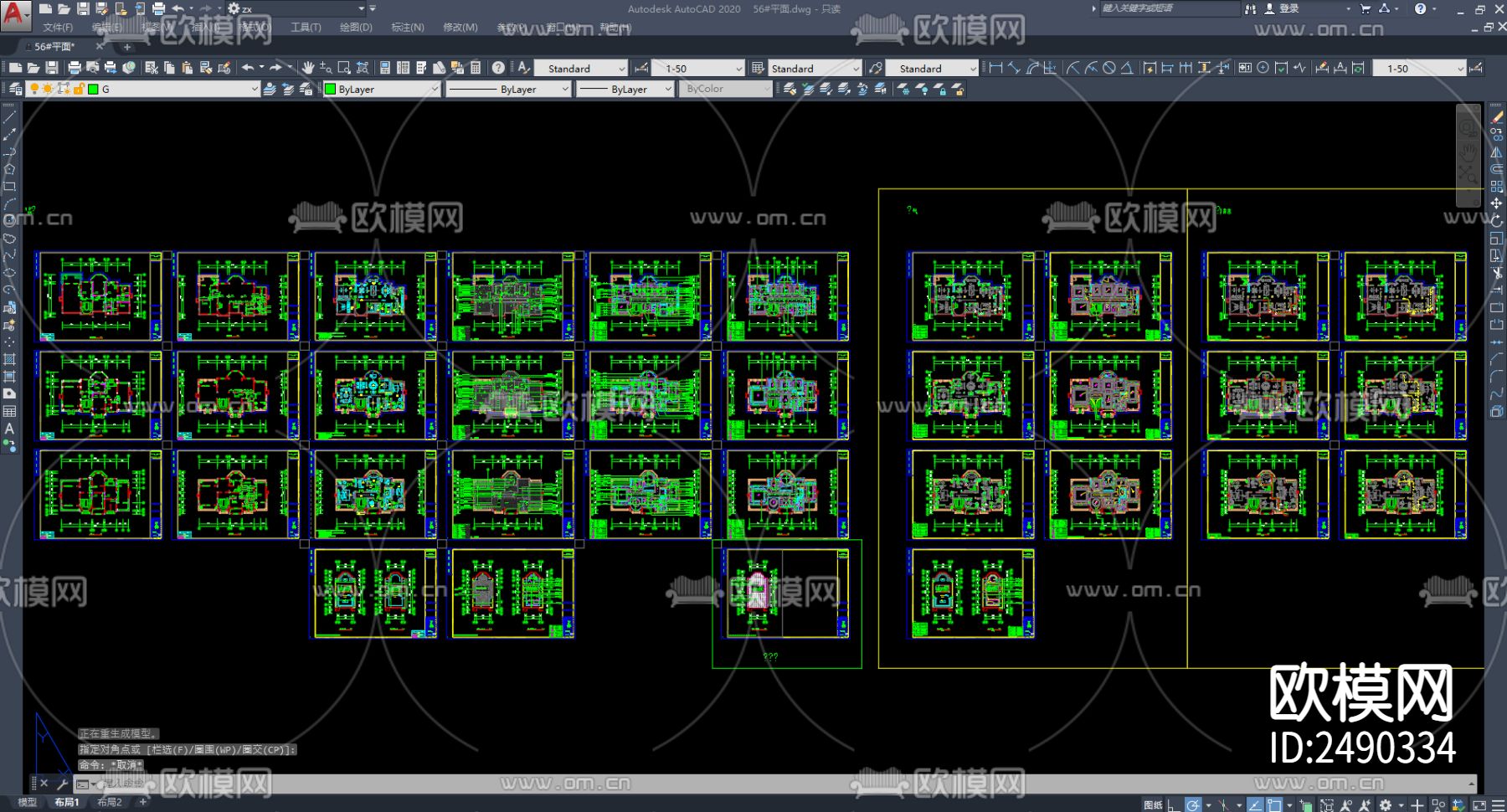The width and height of the screenshot is (1507, 812).
Task: Select the multiline Text A tool
Action: pos(9,428)
